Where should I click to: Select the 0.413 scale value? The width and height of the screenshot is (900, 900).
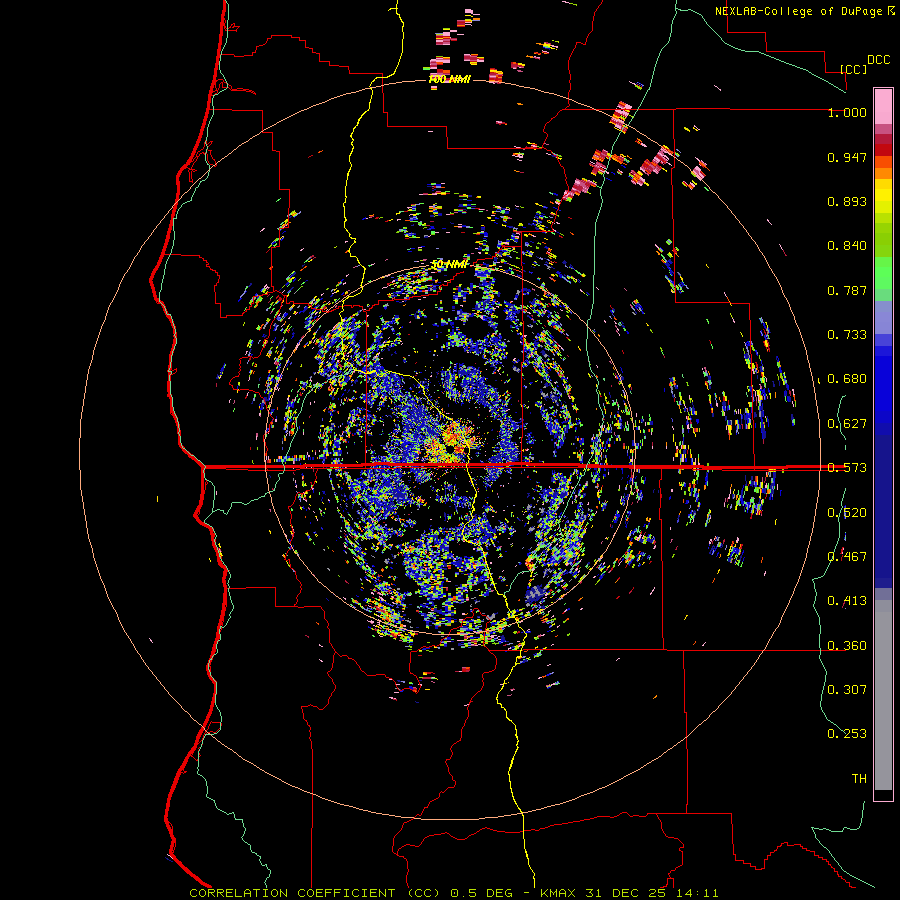pyautogui.click(x=847, y=601)
